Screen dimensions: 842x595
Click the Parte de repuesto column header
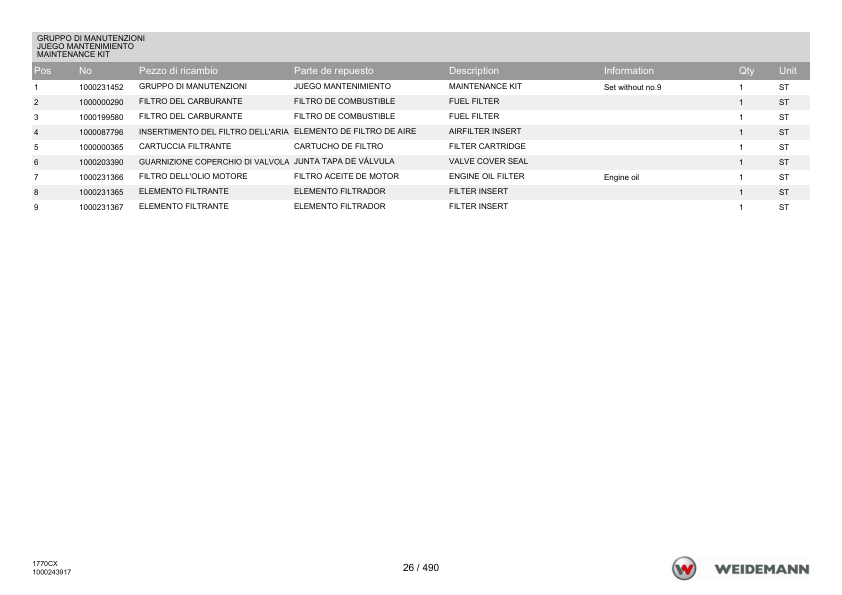tap(333, 70)
